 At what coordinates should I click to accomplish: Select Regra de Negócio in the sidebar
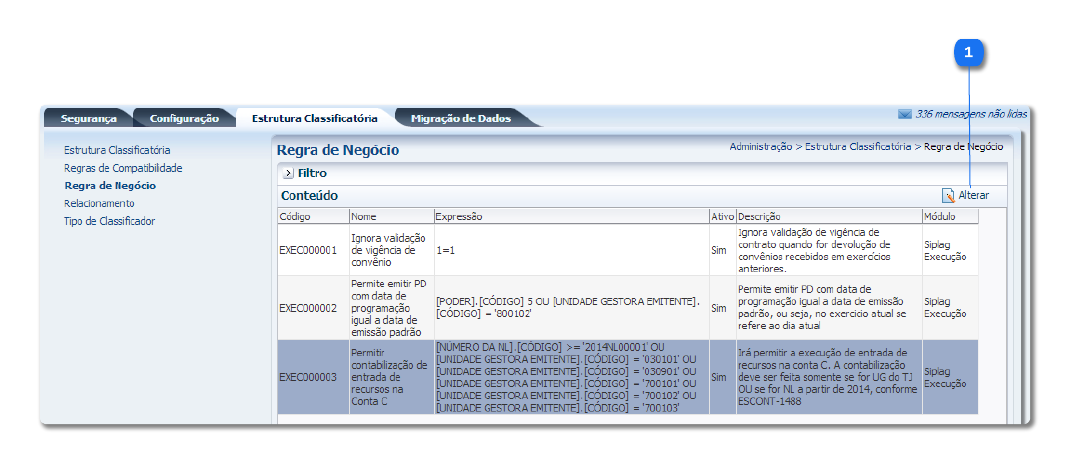pyautogui.click(x=110, y=186)
